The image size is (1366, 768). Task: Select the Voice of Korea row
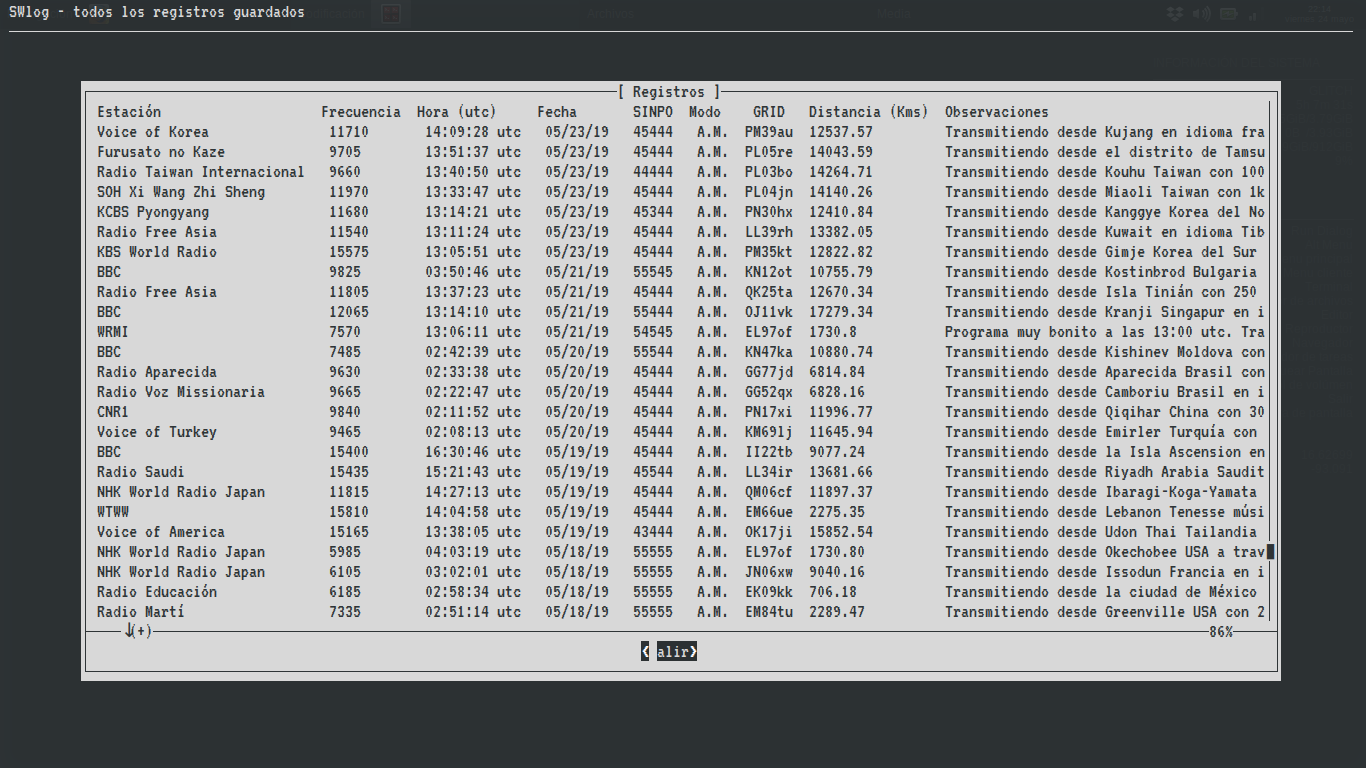(x=681, y=132)
